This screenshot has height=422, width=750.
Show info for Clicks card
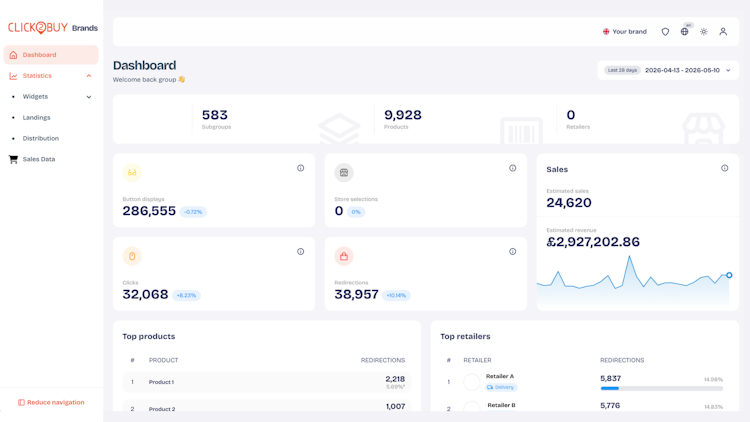pyautogui.click(x=300, y=252)
